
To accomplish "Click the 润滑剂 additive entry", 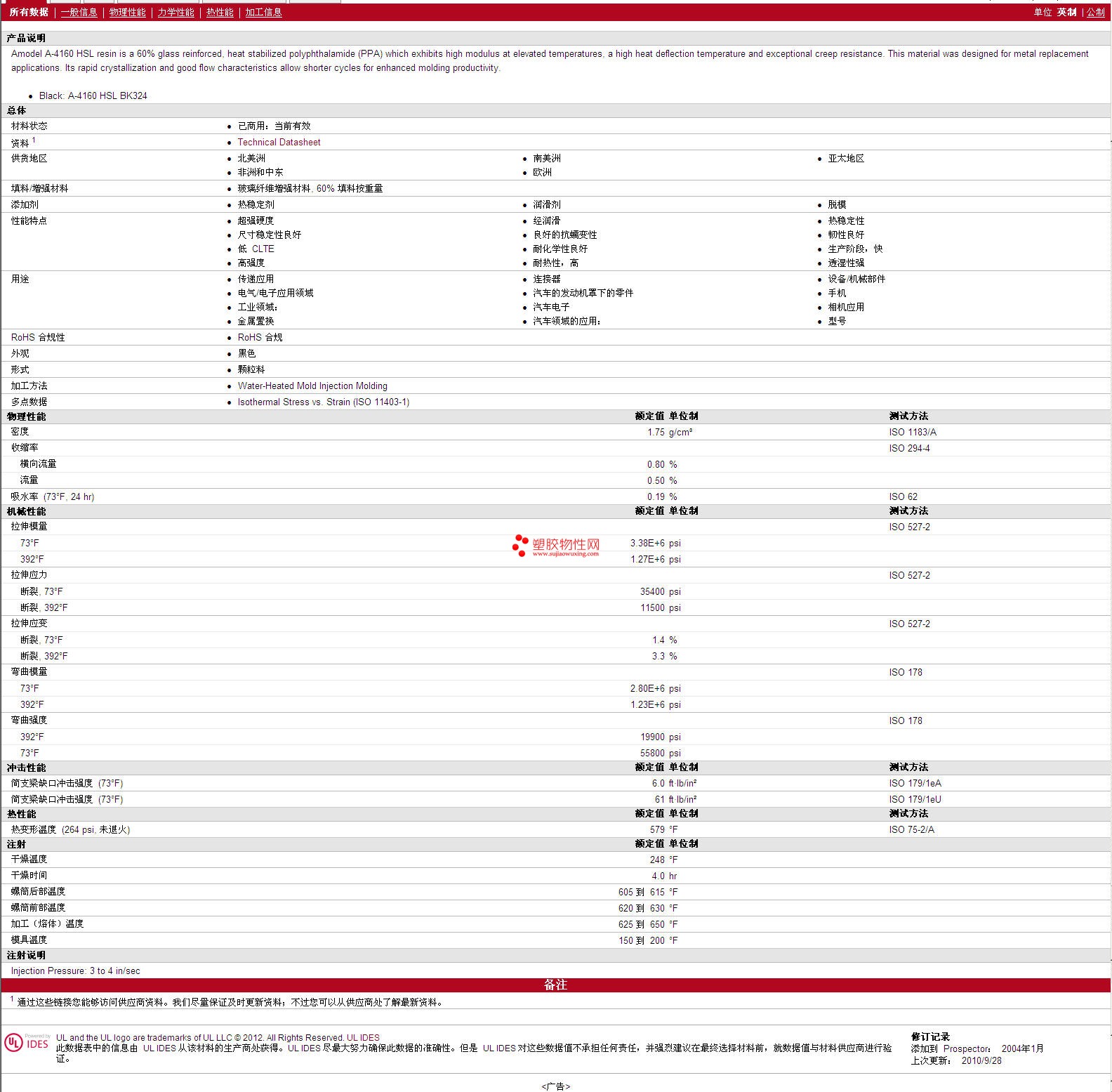I will click(546, 204).
